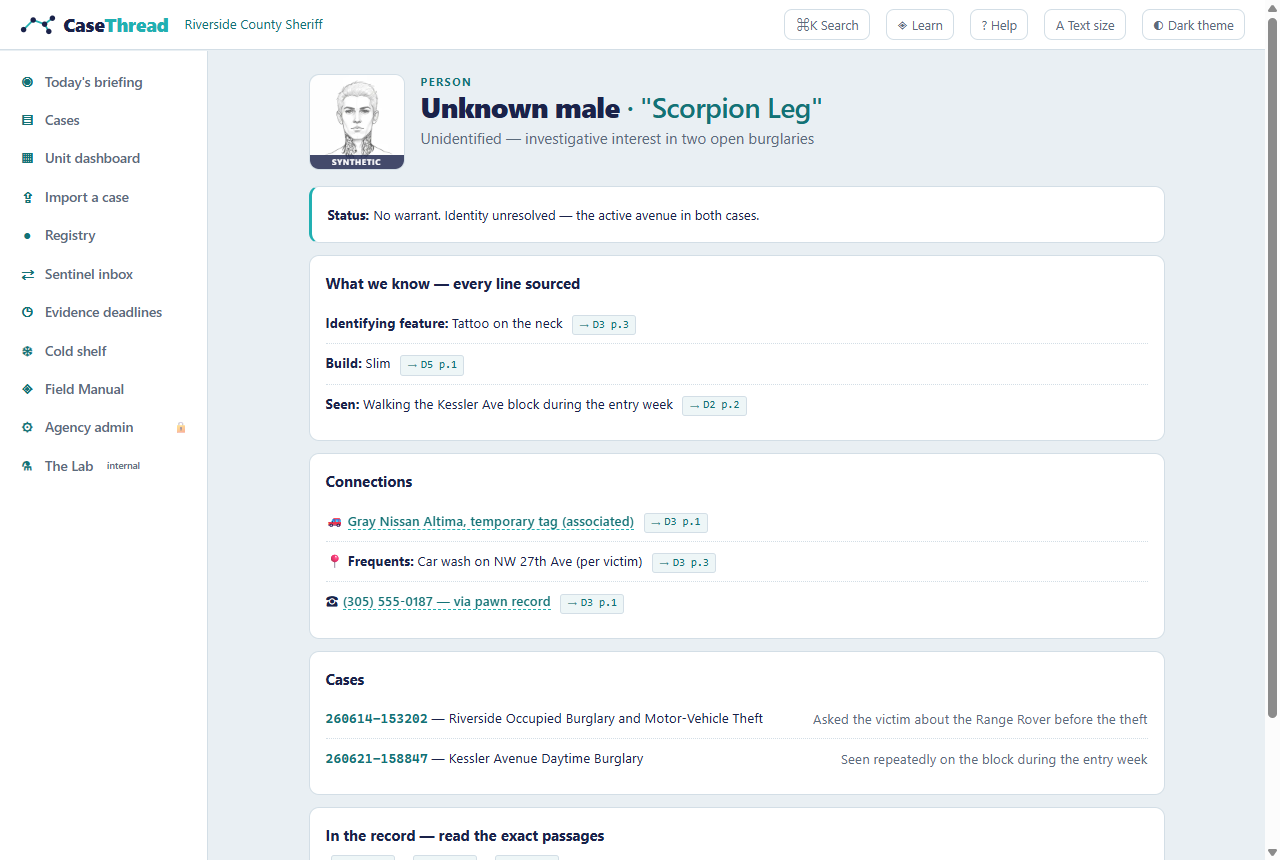
Task: Open Today's briefing in sidebar
Action: pos(104,82)
